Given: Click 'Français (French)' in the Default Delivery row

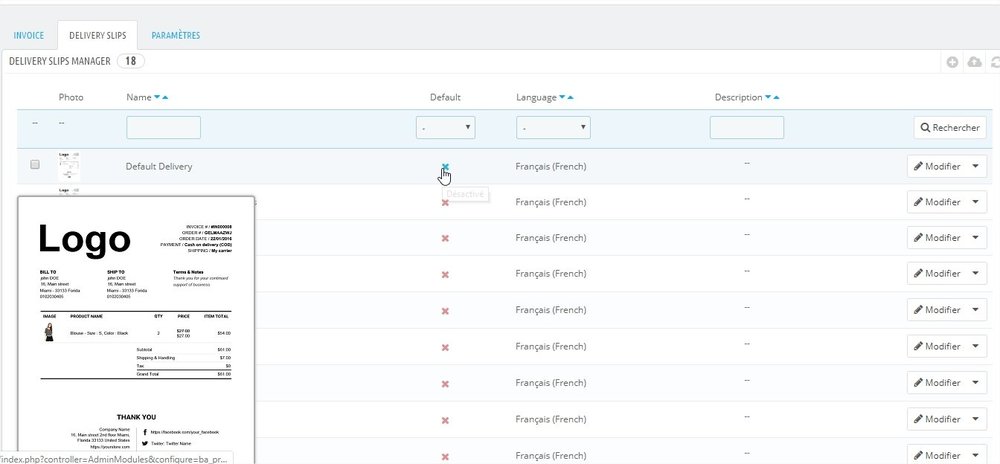Looking at the screenshot, I should click(x=551, y=166).
